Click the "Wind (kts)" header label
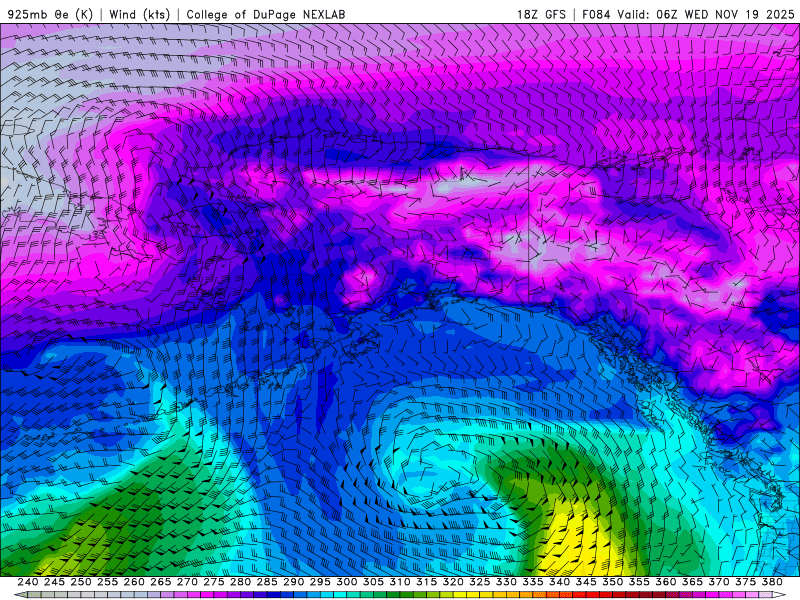The width and height of the screenshot is (800, 600). (139, 14)
